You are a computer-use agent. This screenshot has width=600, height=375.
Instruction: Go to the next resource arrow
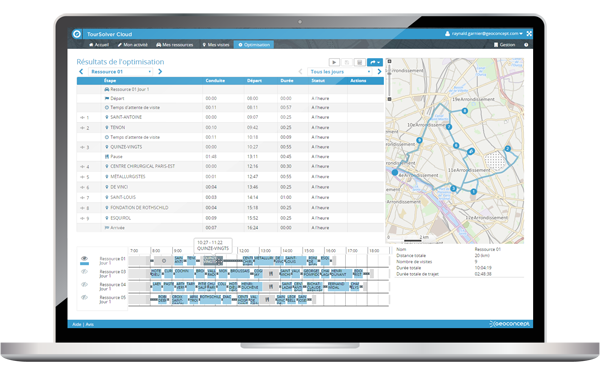click(160, 72)
